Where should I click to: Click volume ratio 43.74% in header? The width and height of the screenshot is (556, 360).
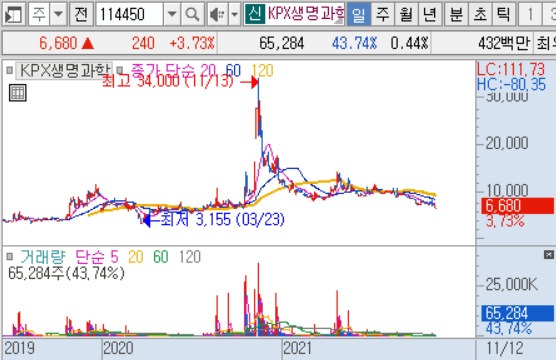[x=354, y=44]
